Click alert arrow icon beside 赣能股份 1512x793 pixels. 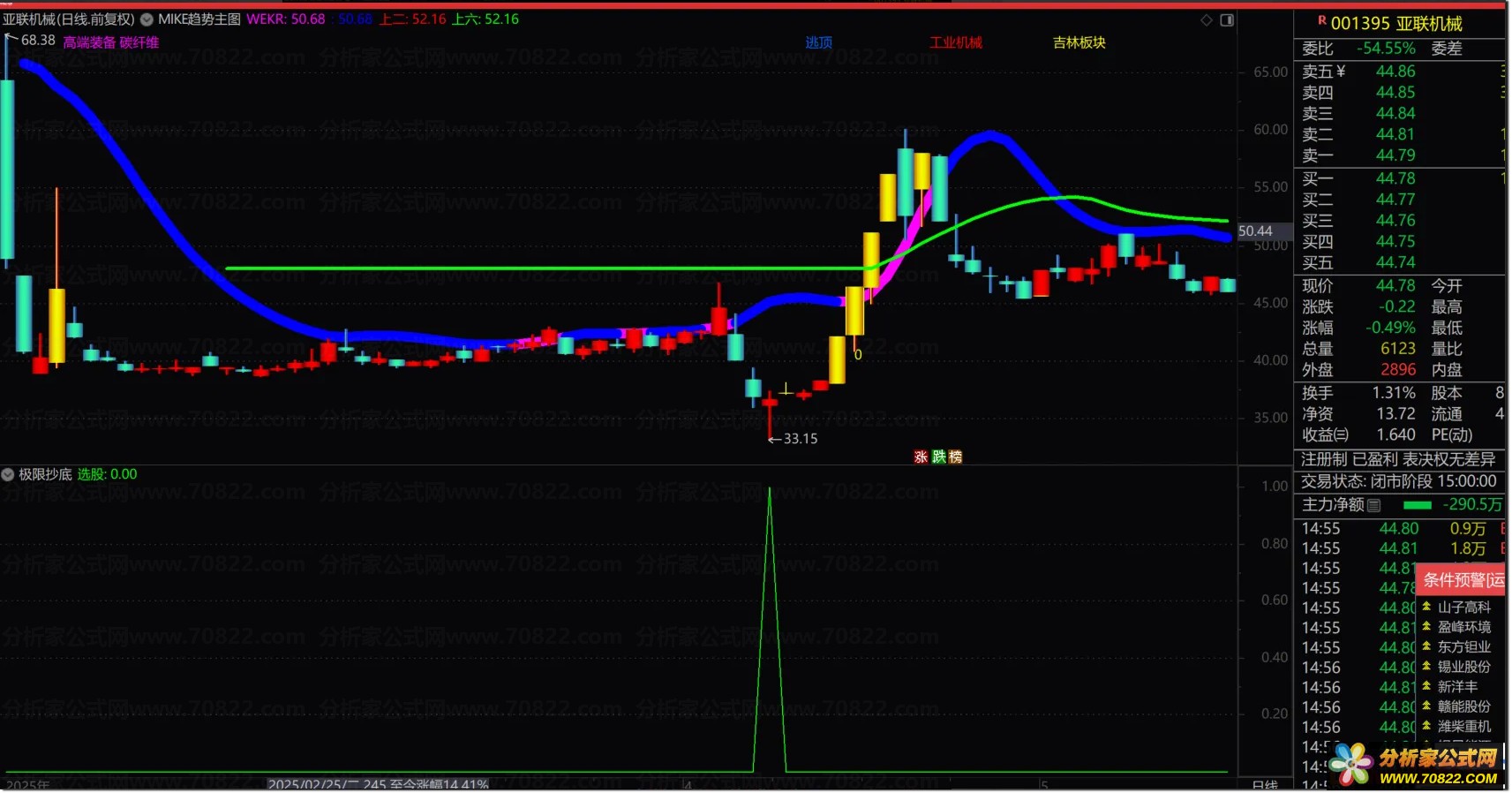click(x=1426, y=706)
